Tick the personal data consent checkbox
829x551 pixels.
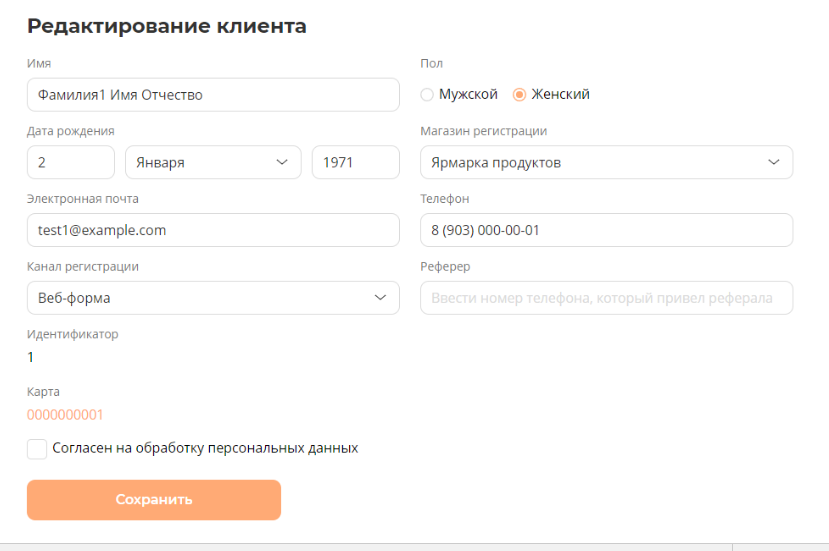[37, 448]
